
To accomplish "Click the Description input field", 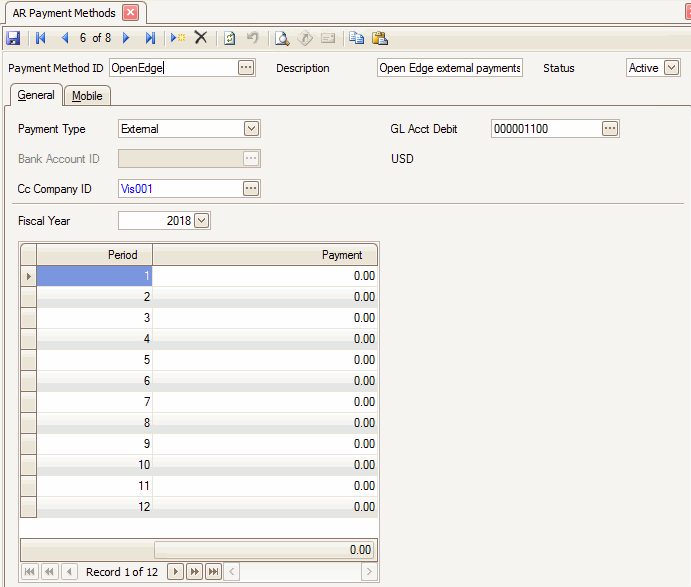I will (x=449, y=68).
